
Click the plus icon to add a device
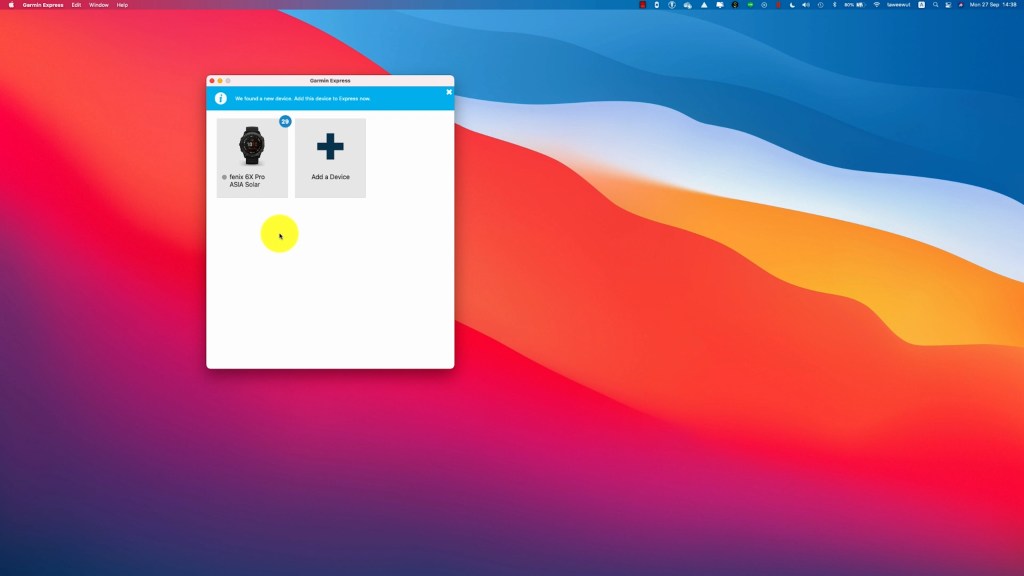point(330,147)
